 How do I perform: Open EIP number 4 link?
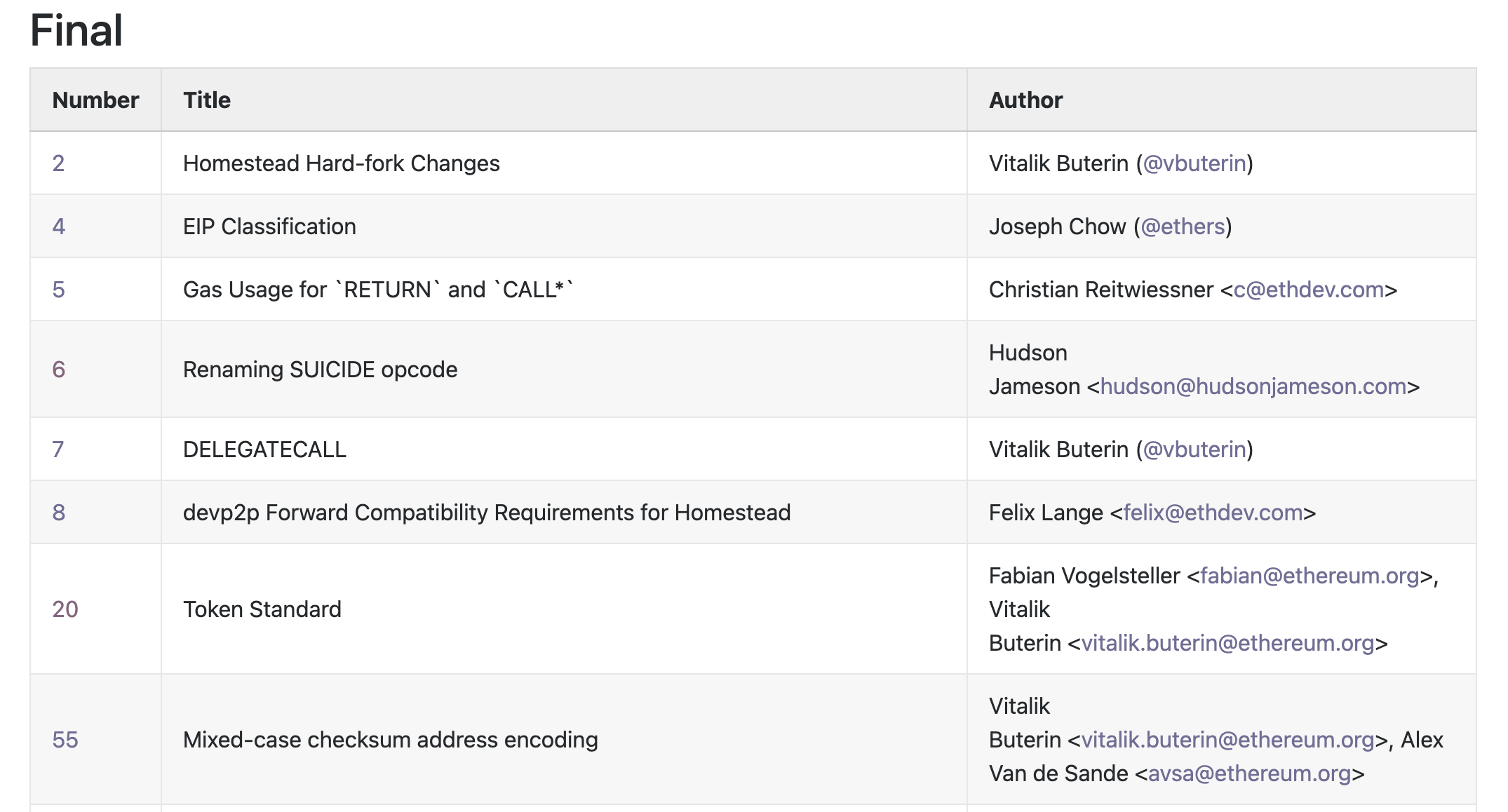(x=59, y=226)
